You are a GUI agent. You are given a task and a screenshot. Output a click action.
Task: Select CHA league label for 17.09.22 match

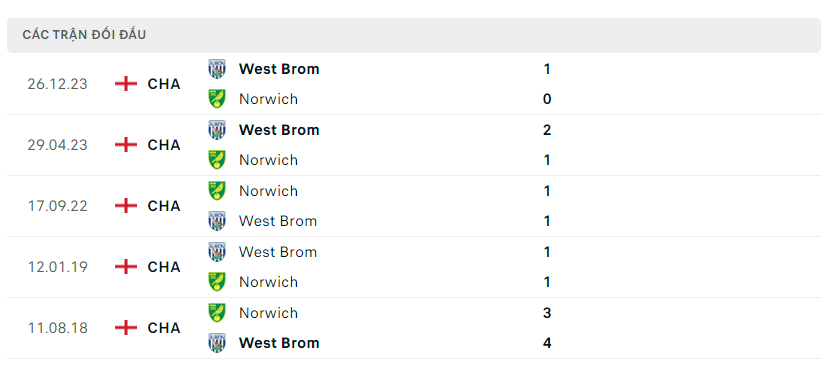pos(164,206)
